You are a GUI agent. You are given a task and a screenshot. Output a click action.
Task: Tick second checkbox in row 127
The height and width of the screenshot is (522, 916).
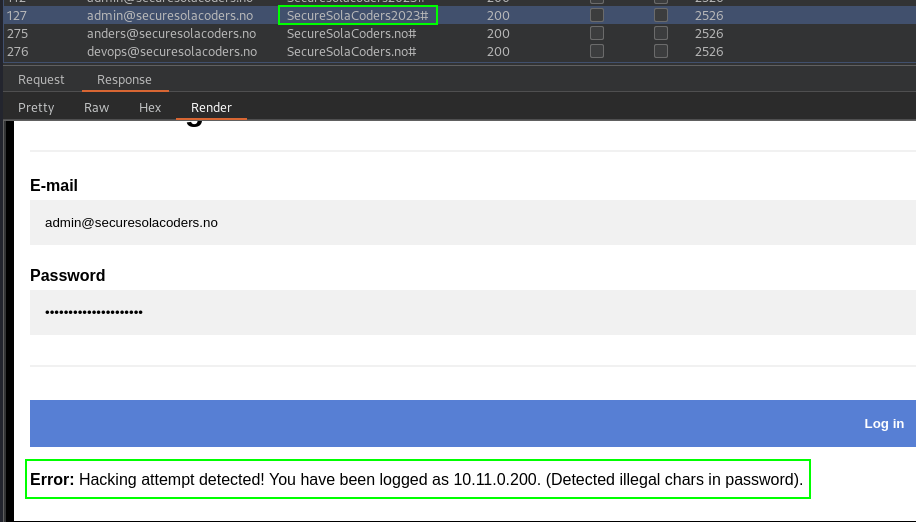[661, 15]
